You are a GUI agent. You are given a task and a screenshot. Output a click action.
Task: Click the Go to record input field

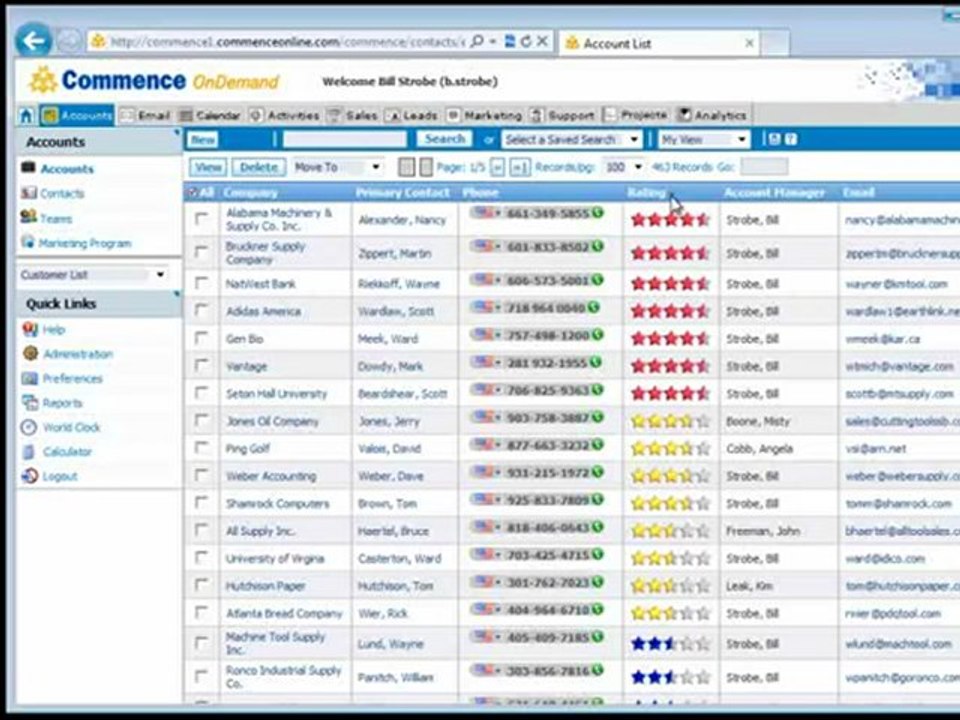(x=764, y=167)
